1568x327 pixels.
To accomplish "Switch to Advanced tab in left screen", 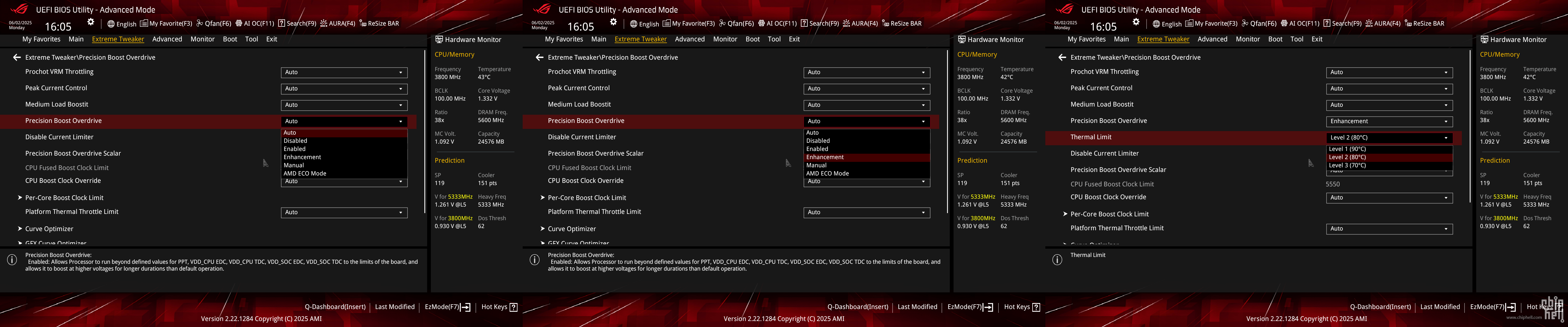I will (167, 40).
